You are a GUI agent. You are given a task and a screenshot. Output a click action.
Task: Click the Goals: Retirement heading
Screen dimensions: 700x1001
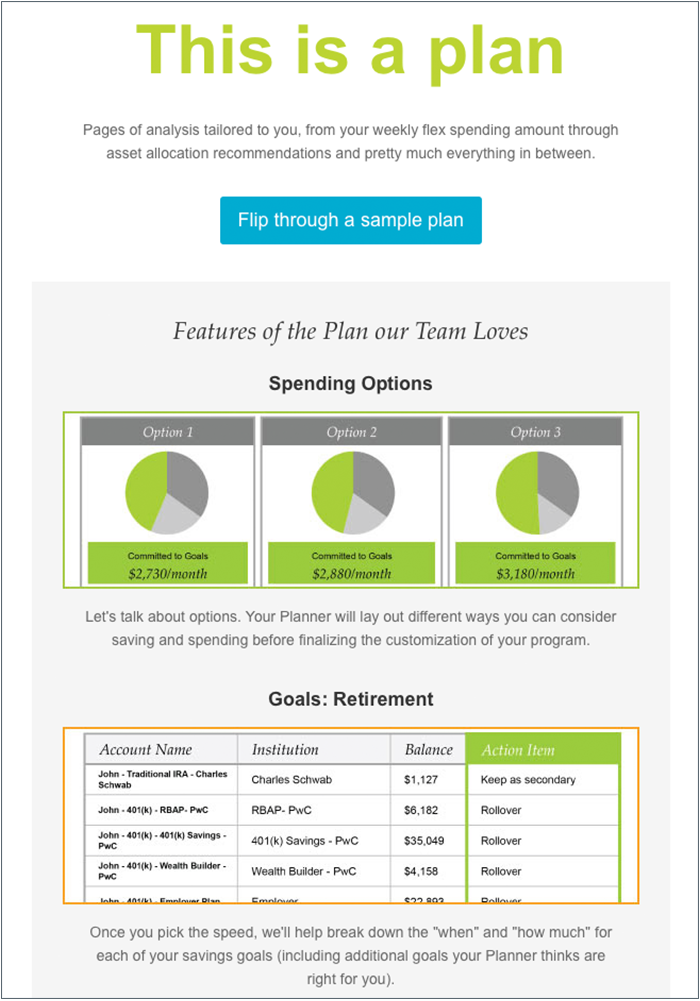tap(350, 699)
